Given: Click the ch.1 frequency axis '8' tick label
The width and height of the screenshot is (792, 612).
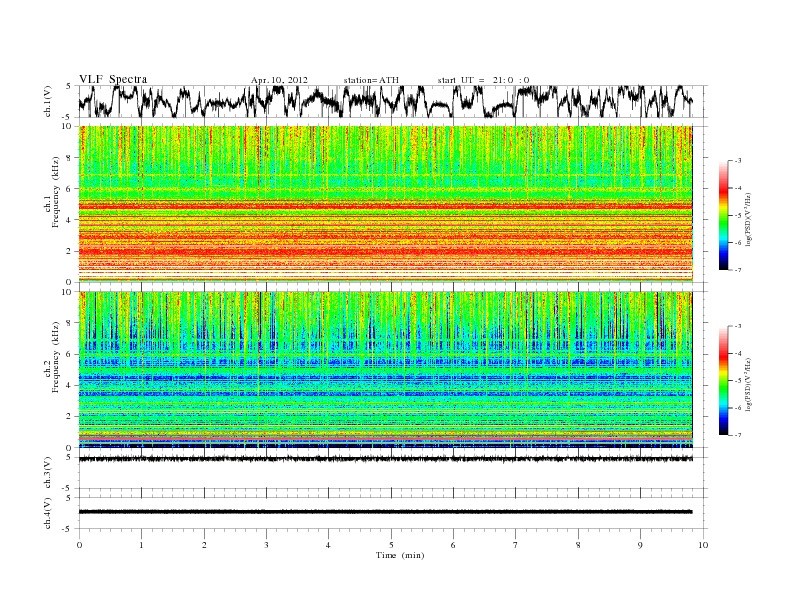Looking at the screenshot, I should (69, 158).
